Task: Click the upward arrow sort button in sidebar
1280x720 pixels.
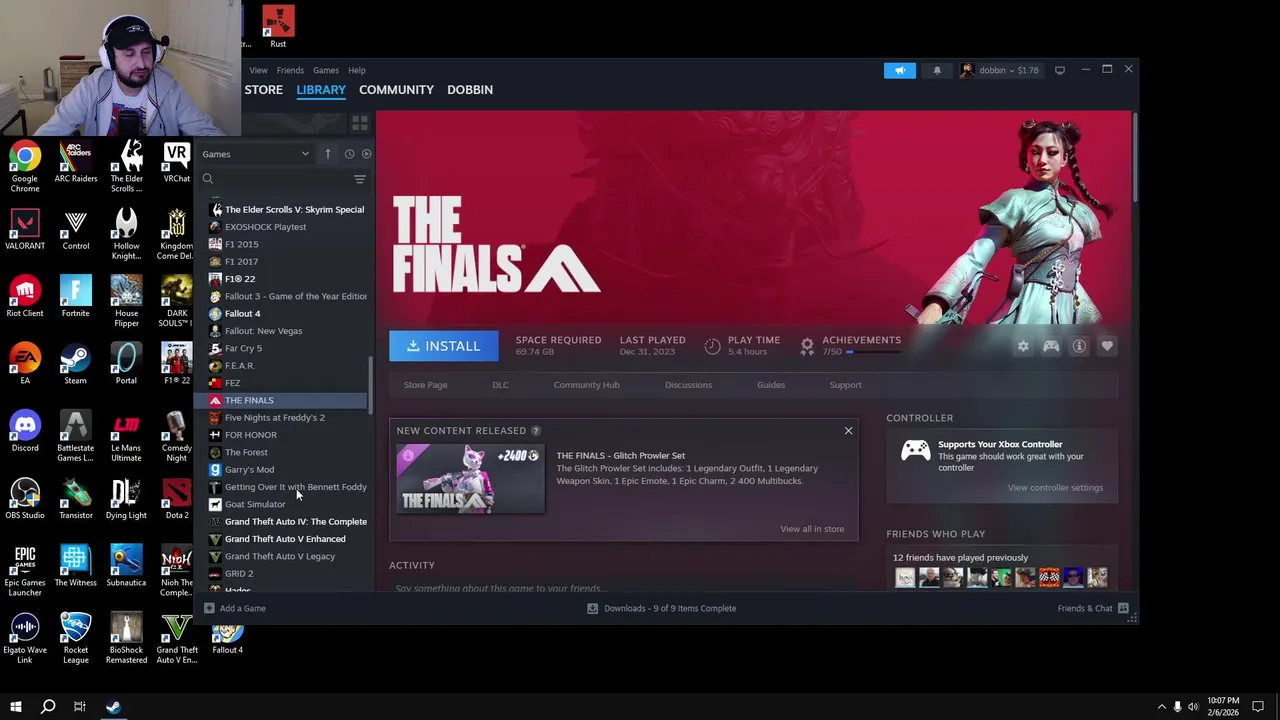Action: tap(327, 154)
